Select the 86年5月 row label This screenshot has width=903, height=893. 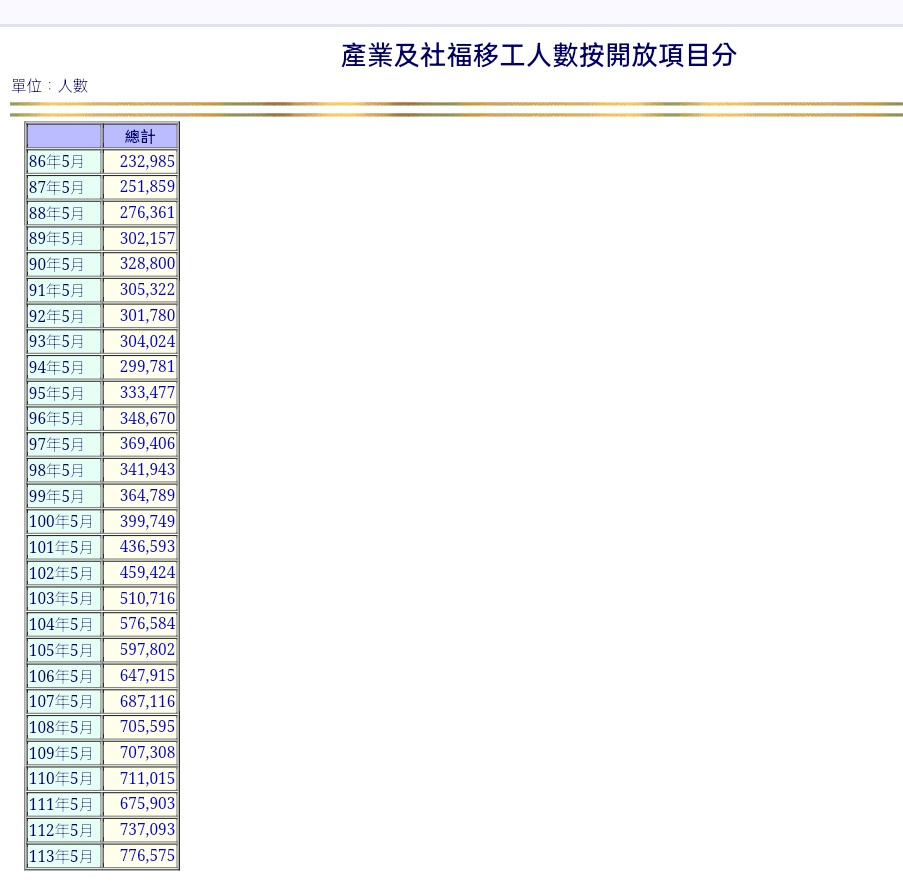(57, 162)
